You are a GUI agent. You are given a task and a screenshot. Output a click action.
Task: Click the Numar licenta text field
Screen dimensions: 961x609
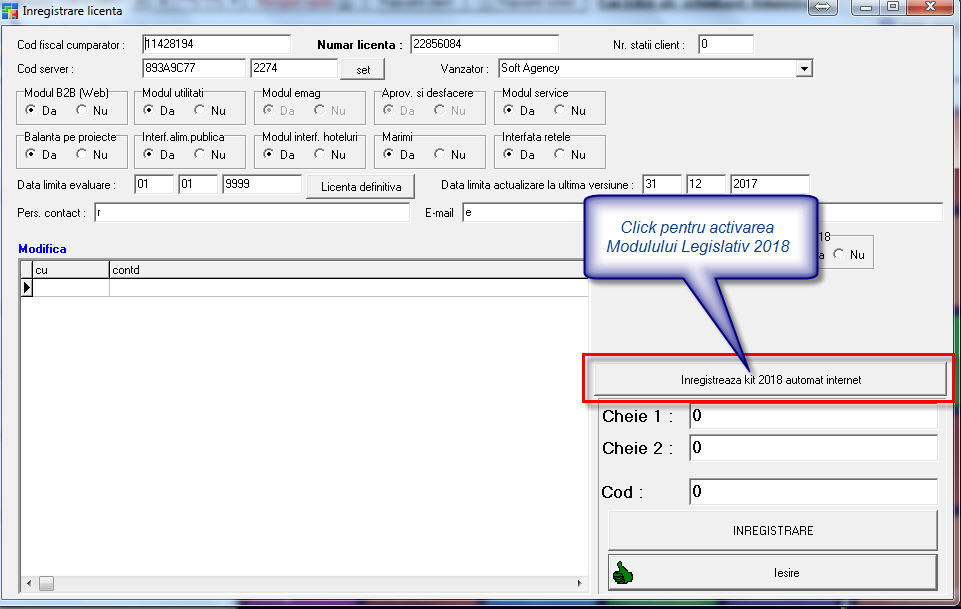click(x=484, y=44)
